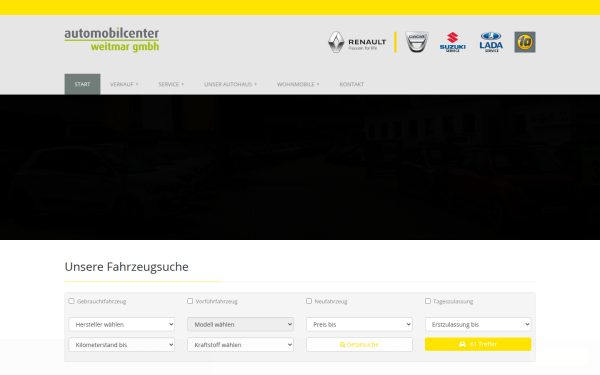Open the WOHNMOBILE menu

click(298, 84)
